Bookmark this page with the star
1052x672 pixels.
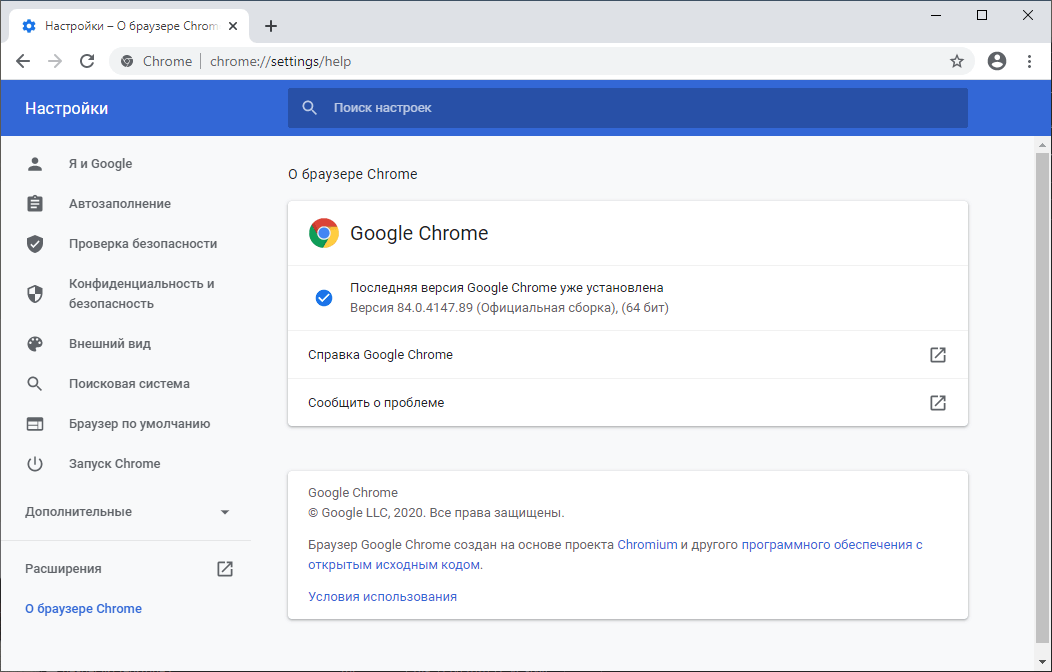(957, 61)
